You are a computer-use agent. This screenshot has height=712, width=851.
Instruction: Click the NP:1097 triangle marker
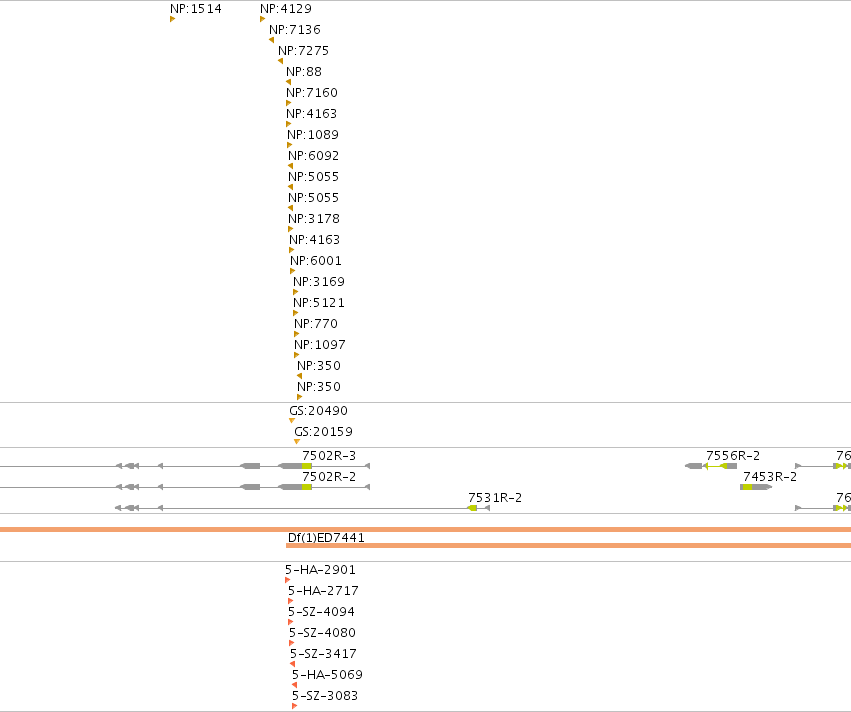pos(297,355)
